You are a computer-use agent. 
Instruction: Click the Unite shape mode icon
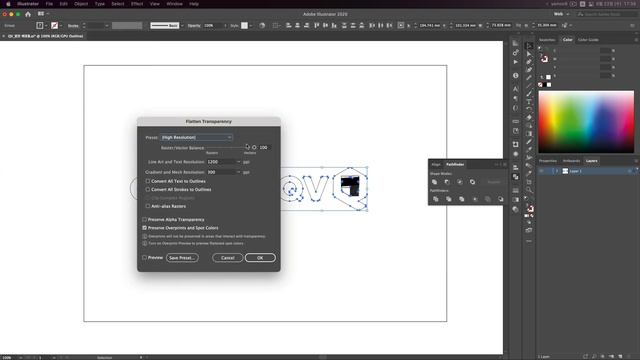point(435,182)
